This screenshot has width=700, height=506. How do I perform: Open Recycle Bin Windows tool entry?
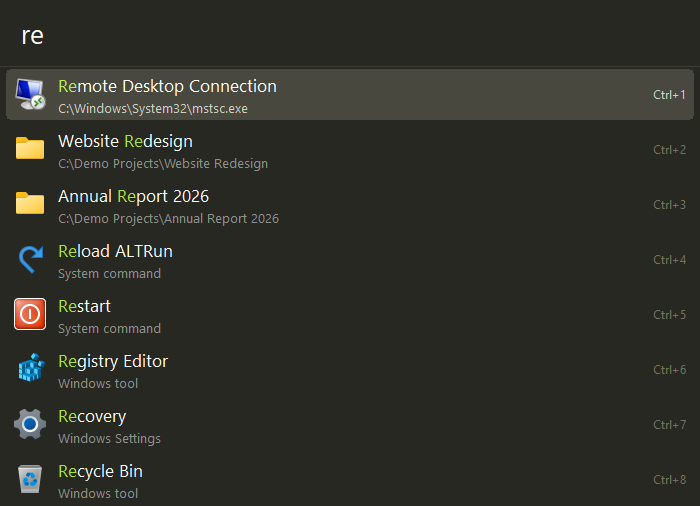(x=350, y=479)
